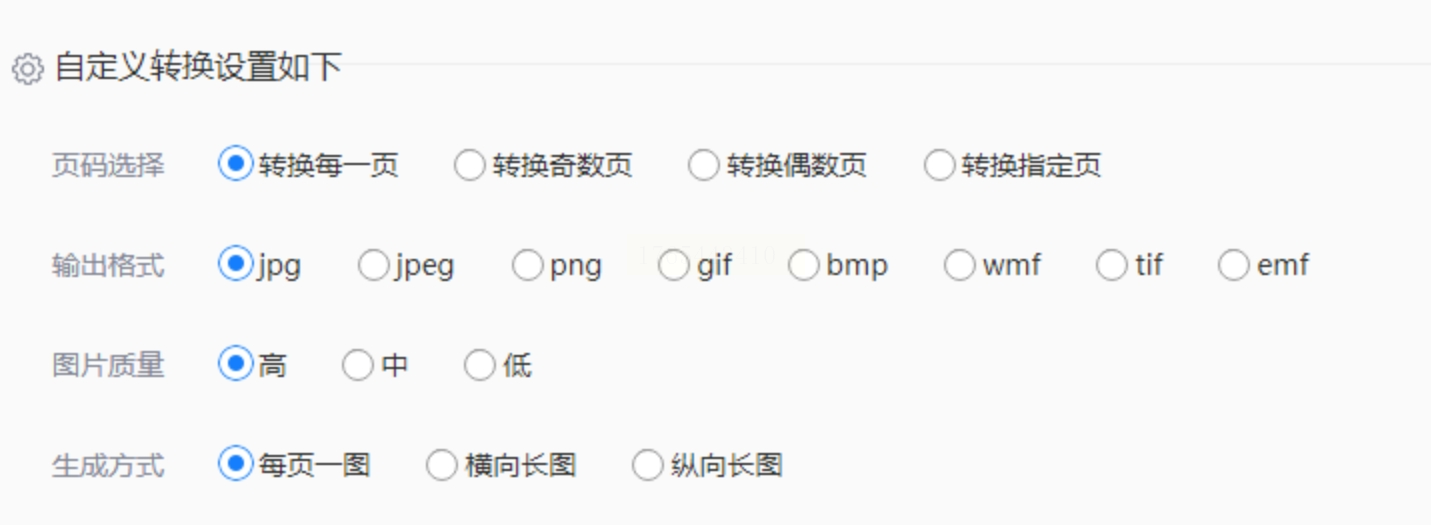Screen dimensions: 1431x525
Task: Select 低 image quality option
Action: pos(480,365)
